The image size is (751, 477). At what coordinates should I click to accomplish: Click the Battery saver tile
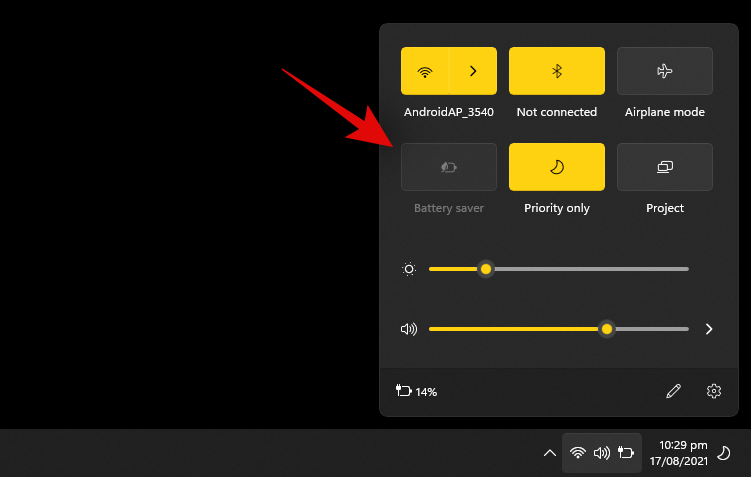tap(449, 167)
